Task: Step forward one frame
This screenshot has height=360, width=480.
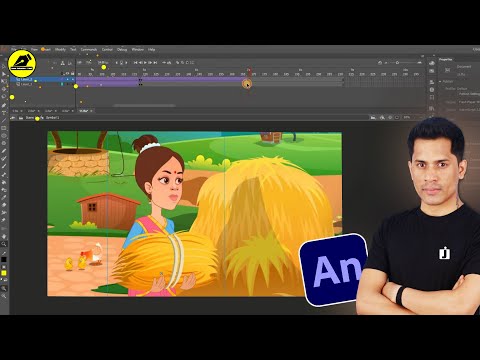Action: click(150, 63)
